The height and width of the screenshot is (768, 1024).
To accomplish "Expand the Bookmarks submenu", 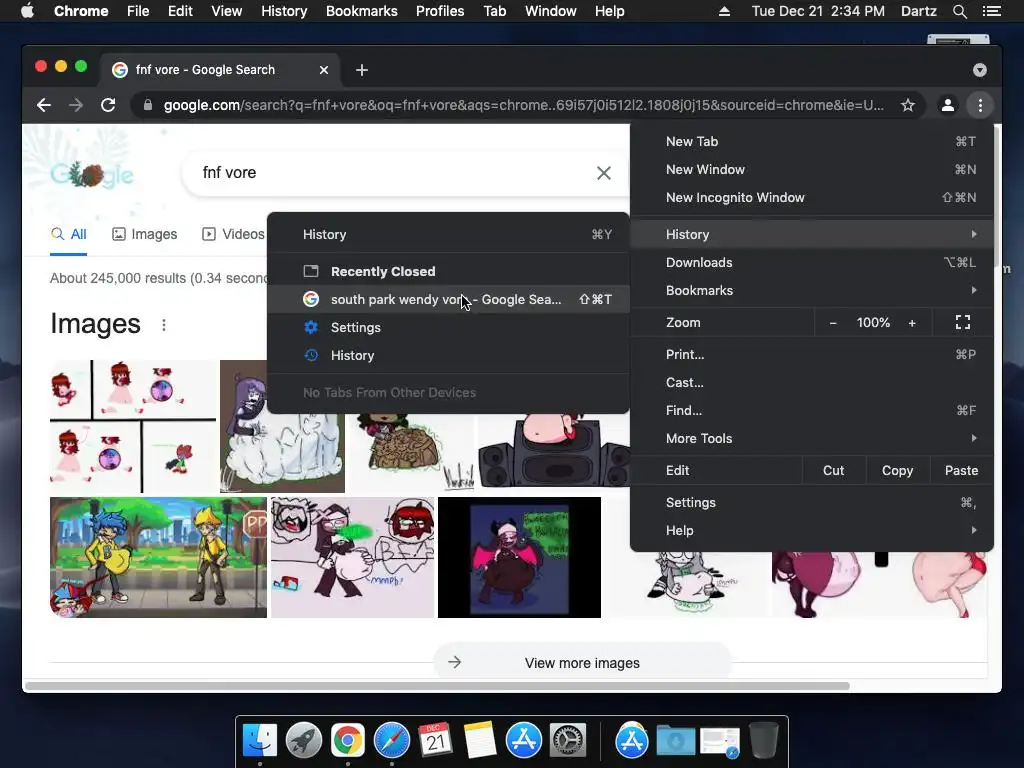I will point(812,291).
